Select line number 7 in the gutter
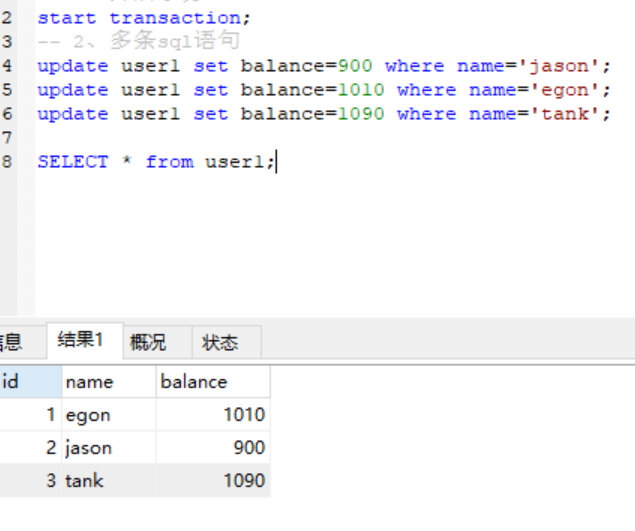 pyautogui.click(x=7, y=138)
